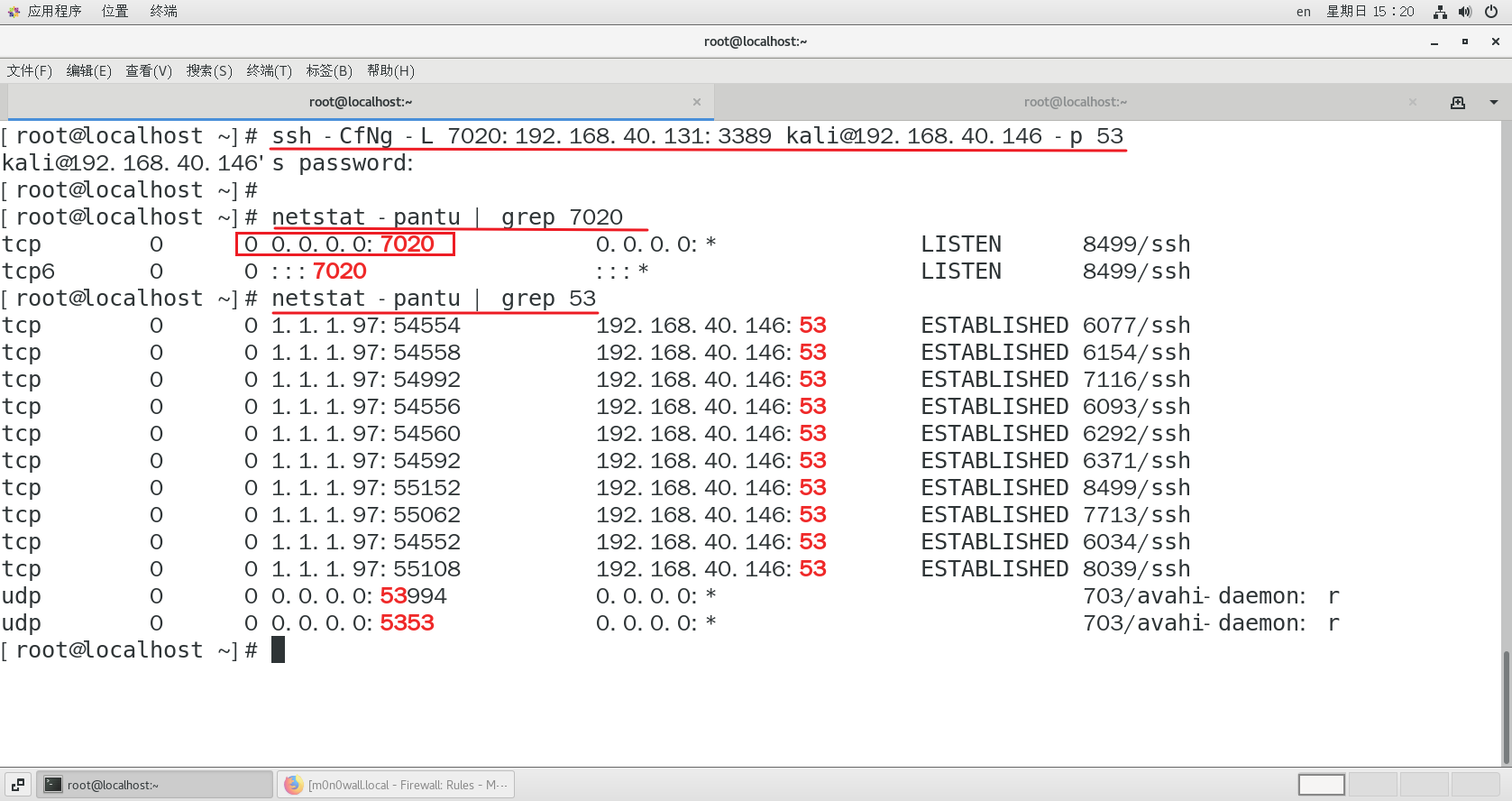This screenshot has width=1512, height=801.
Task: Open the 编辑(E) menu
Action: 89,70
